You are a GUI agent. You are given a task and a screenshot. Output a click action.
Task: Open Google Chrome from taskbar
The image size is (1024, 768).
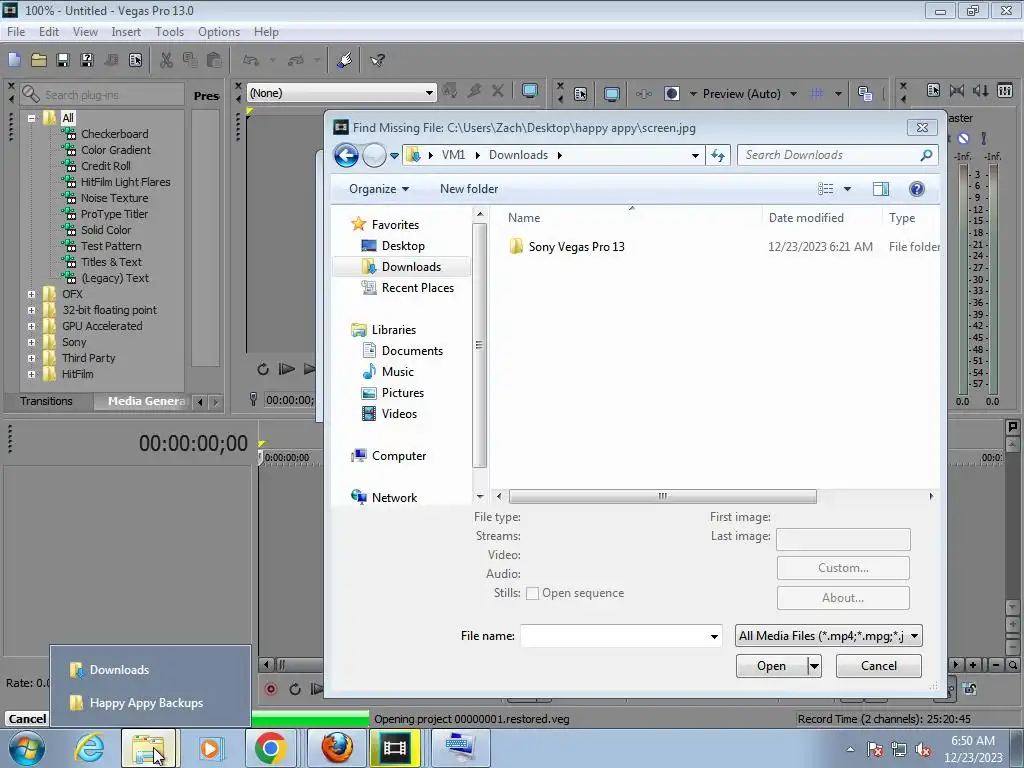tap(270, 748)
